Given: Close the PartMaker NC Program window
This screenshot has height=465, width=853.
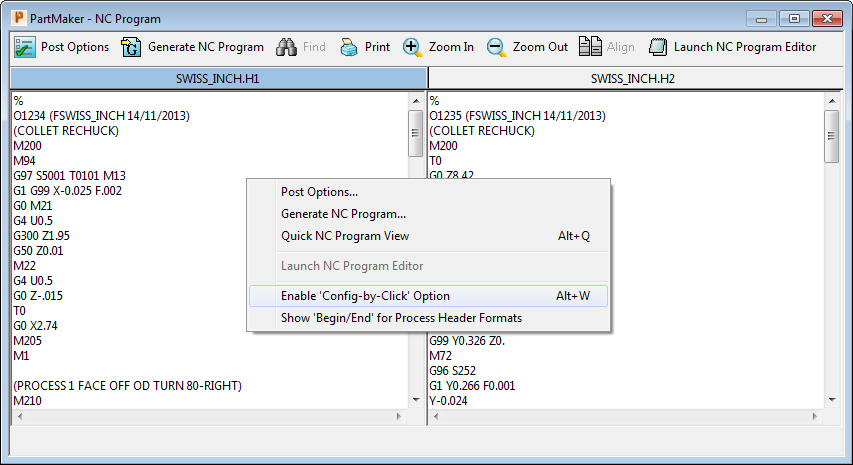Looking at the screenshot, I should point(827,18).
